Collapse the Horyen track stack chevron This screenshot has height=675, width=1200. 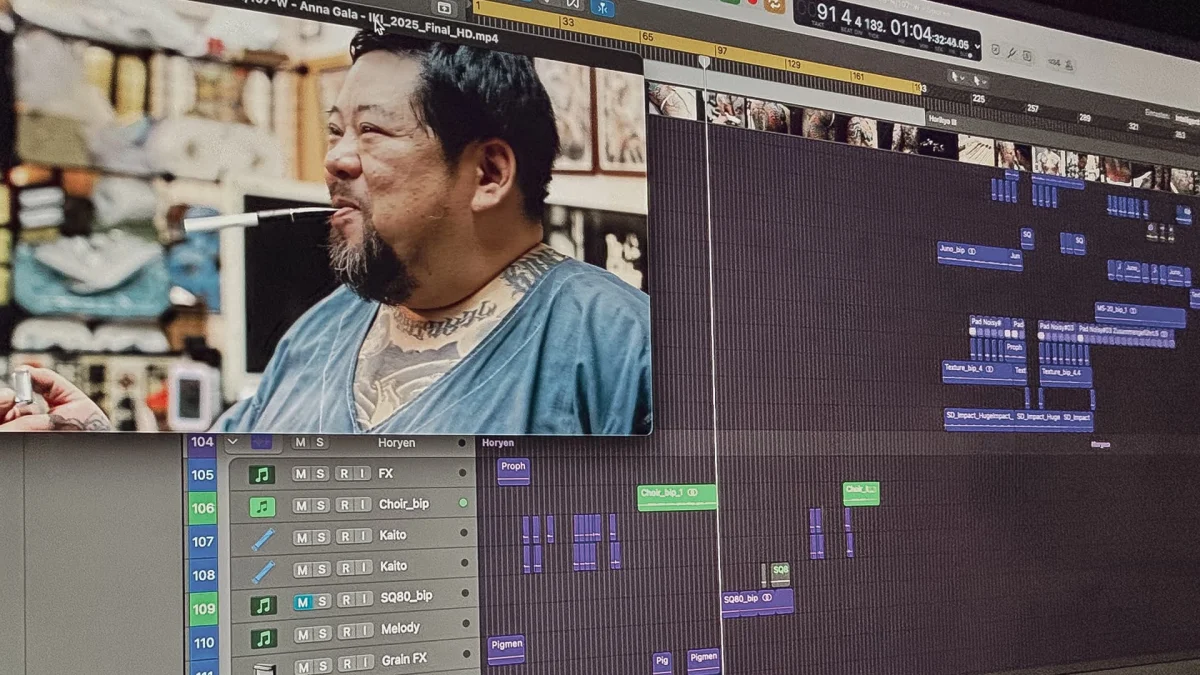(233, 441)
